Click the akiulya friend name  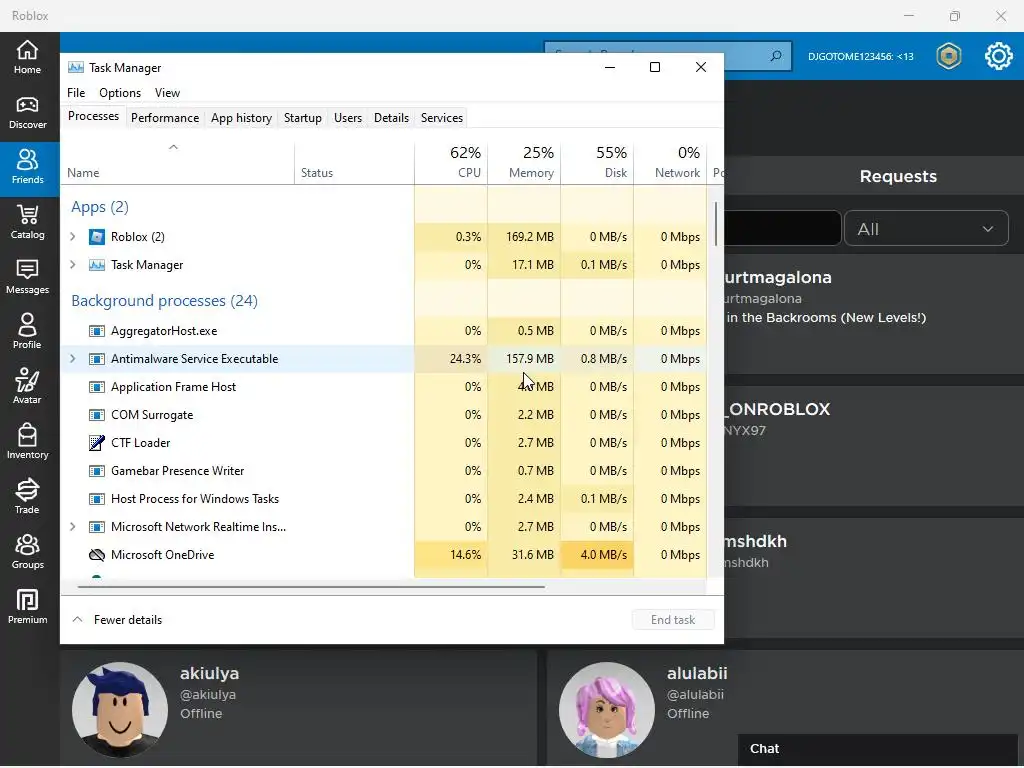pos(210,673)
